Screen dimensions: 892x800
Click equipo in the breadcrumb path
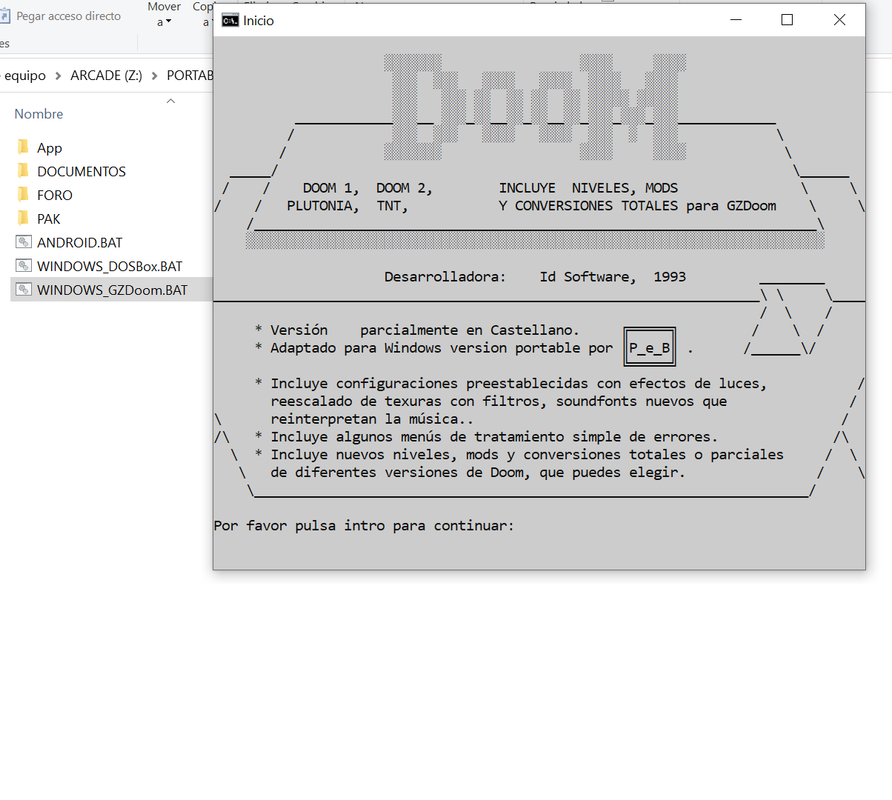point(25,75)
